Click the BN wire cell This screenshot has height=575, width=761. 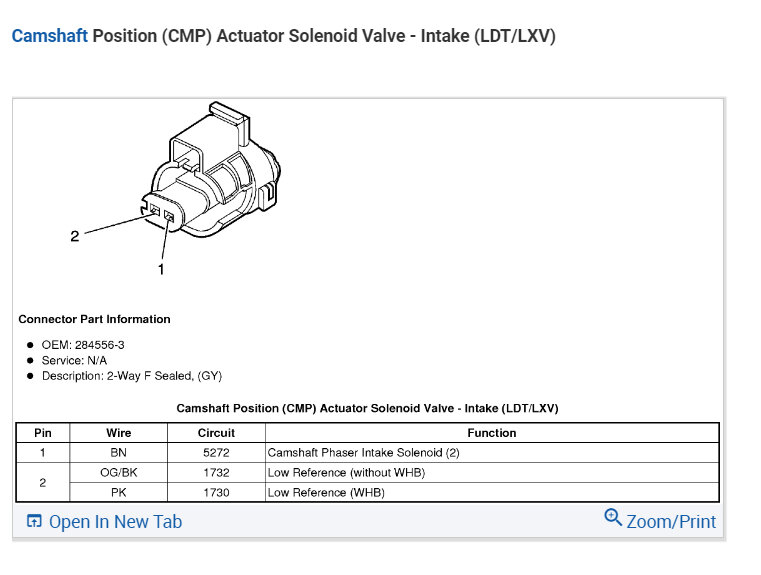(x=118, y=453)
